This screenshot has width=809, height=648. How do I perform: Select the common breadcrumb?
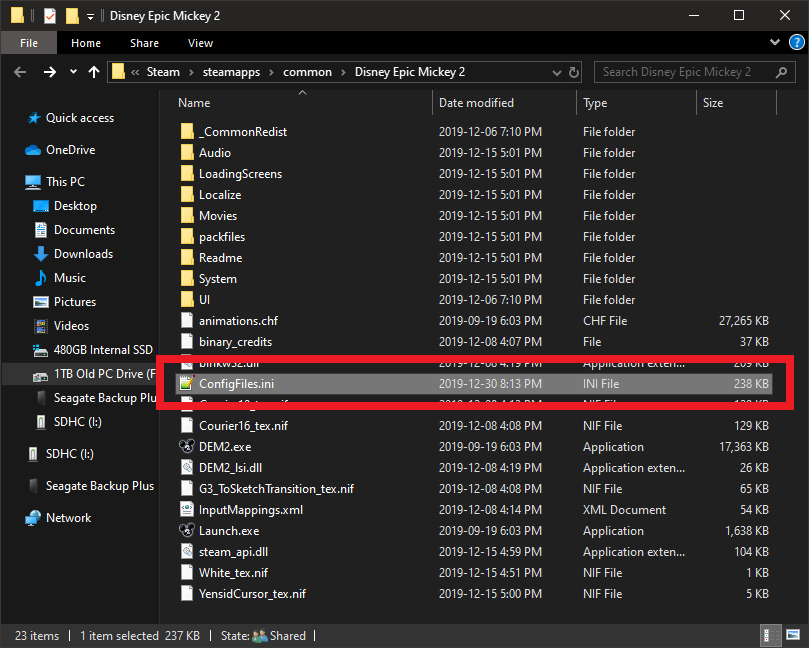click(x=307, y=72)
